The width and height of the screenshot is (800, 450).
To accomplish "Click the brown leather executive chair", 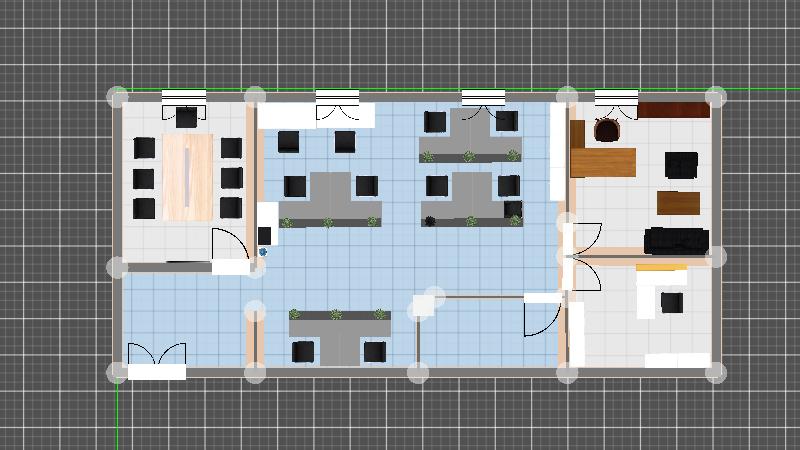I will pos(607,129).
